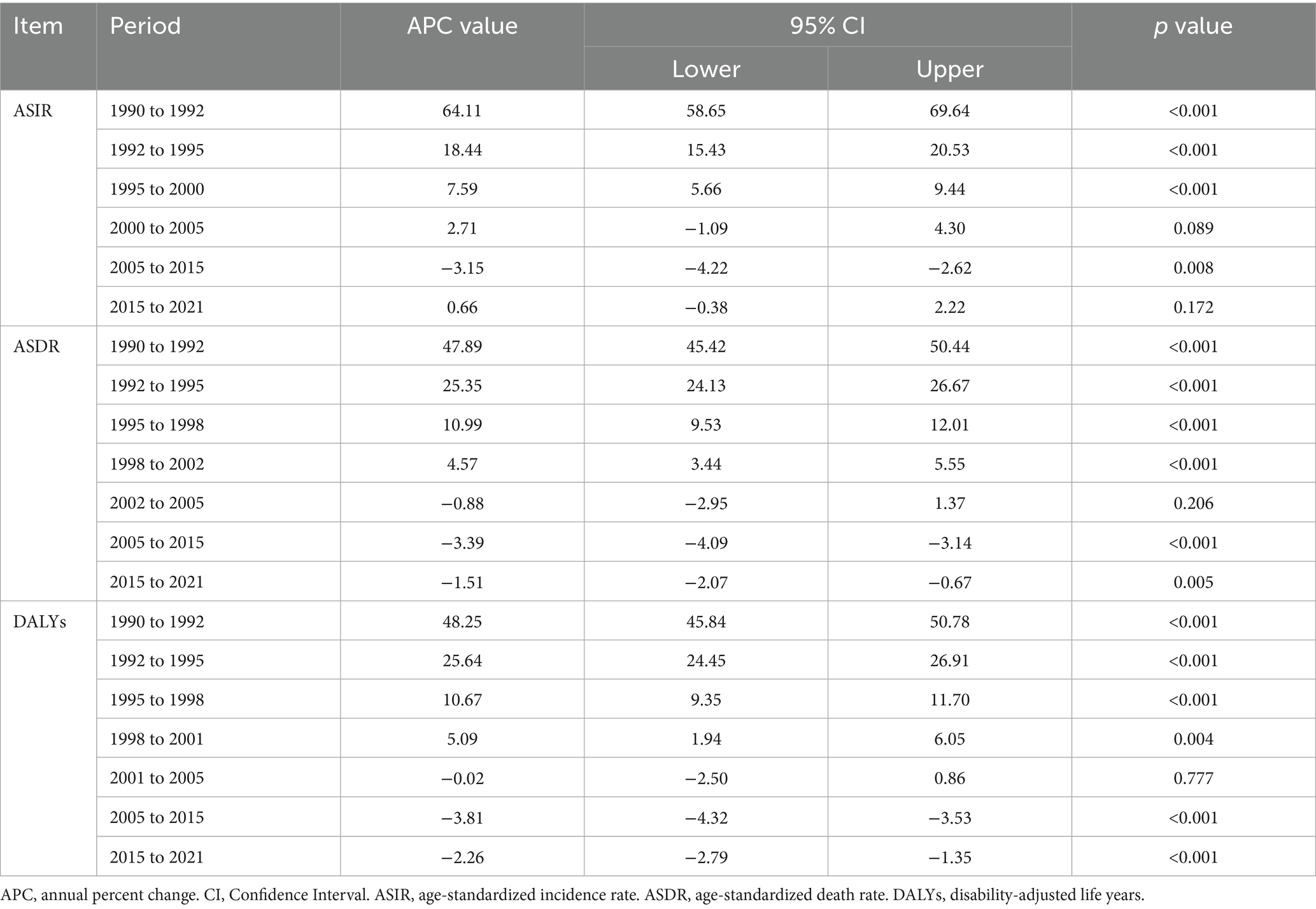Select the Lower sub-header cell

tap(705, 69)
